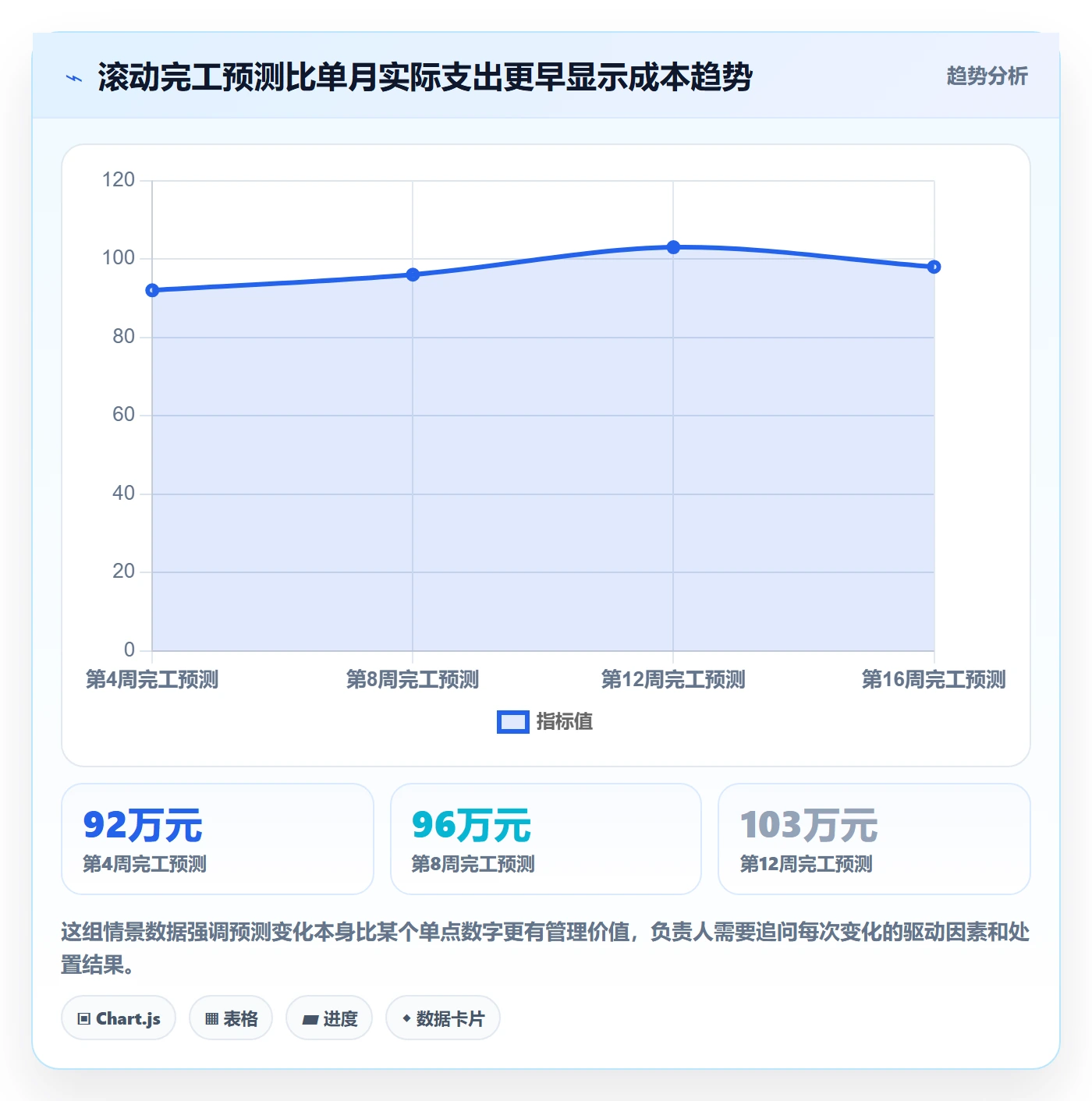Screen dimensions: 1092x1101
Task: Click the x-axis label 第4周完工预测
Action: pos(152,680)
